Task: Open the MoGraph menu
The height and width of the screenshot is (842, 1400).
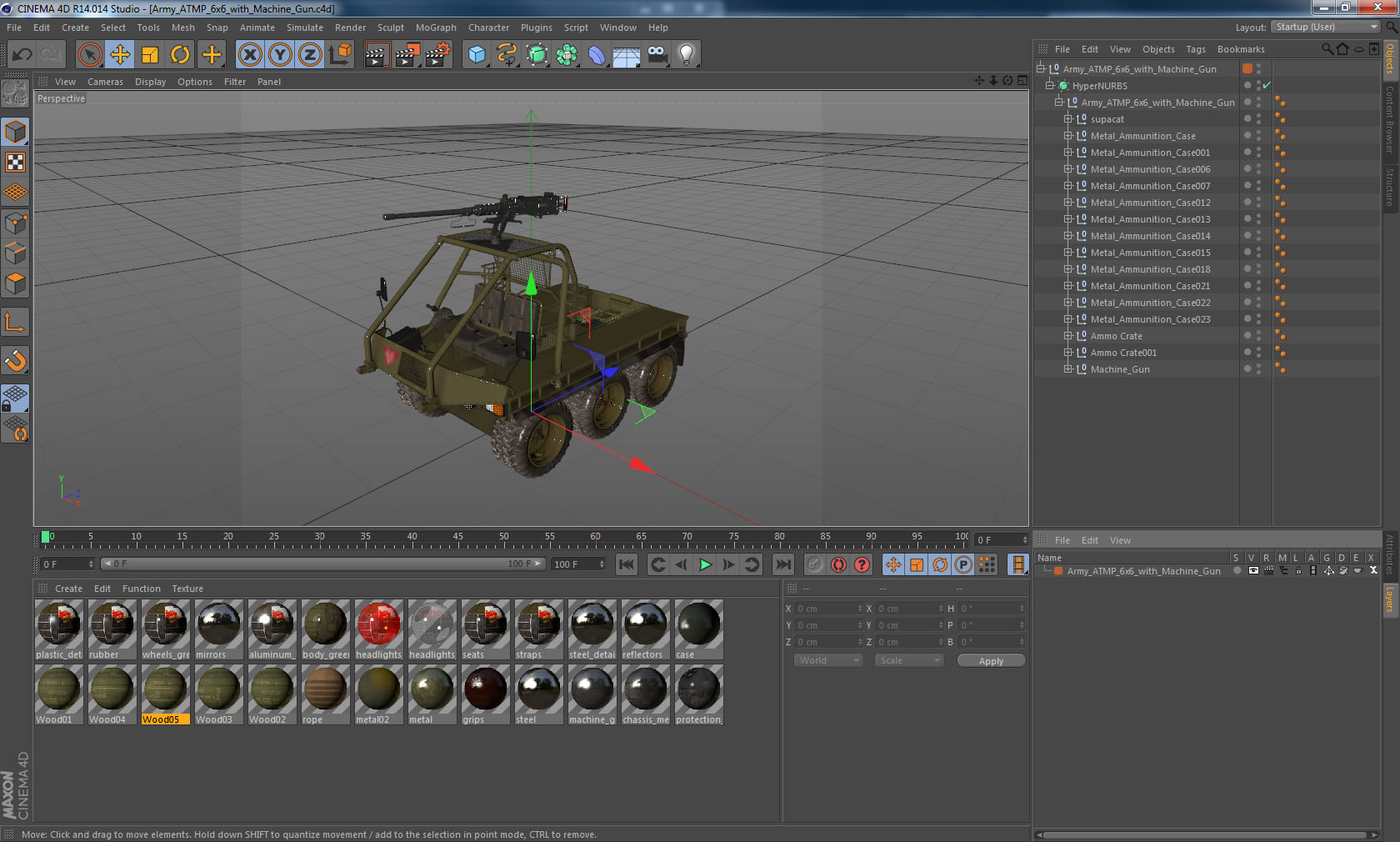Action: [436, 28]
